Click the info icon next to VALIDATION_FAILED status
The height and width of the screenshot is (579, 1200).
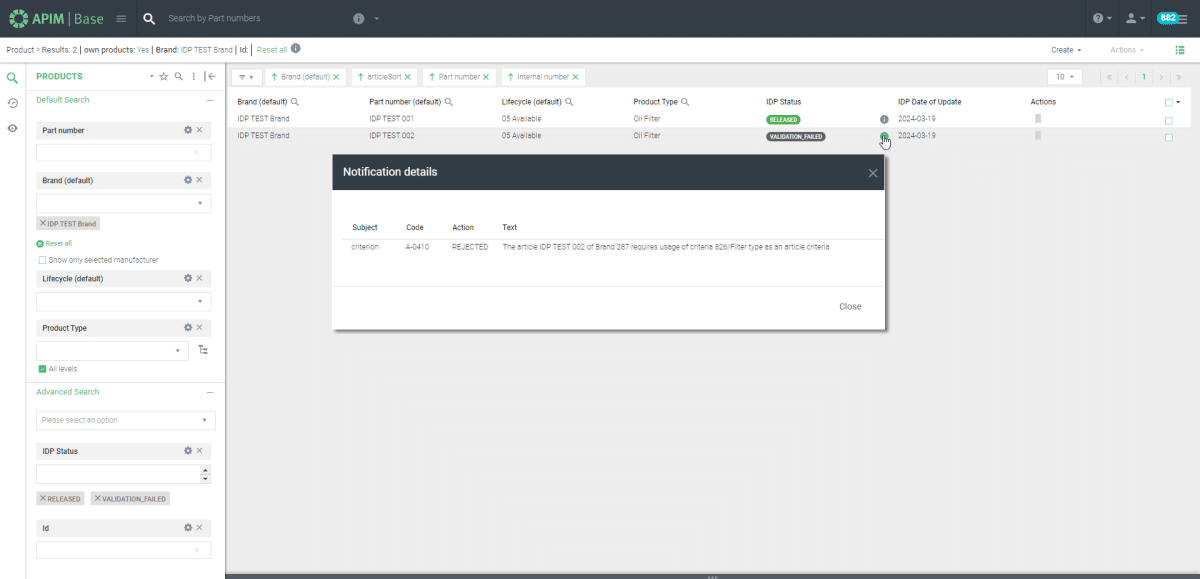[883, 136]
